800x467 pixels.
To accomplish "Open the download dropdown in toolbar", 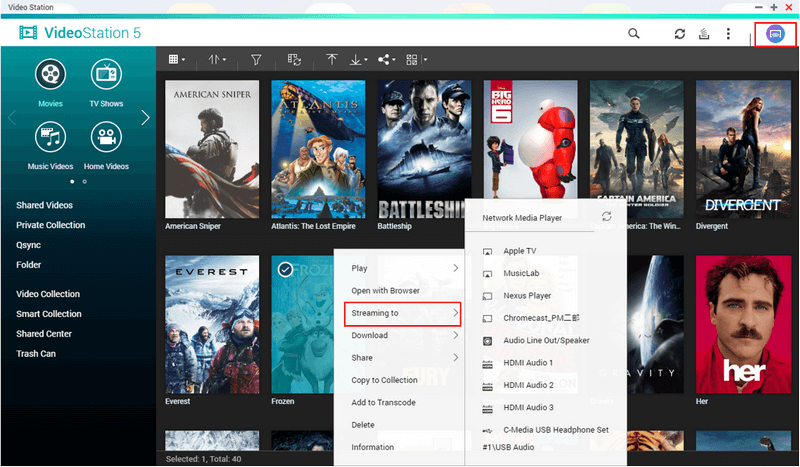I will tap(359, 60).
